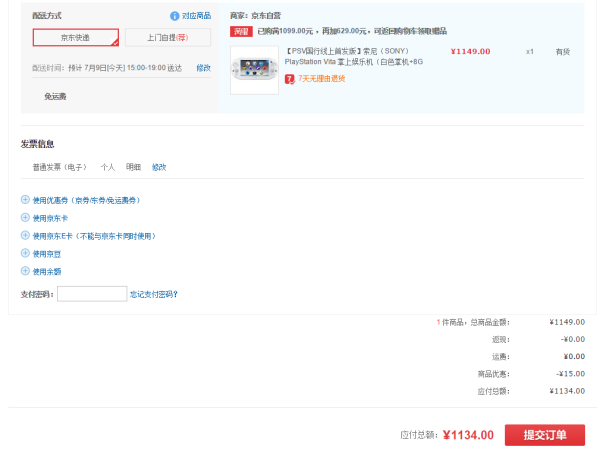Click the 免运费 label

[x=55, y=96]
